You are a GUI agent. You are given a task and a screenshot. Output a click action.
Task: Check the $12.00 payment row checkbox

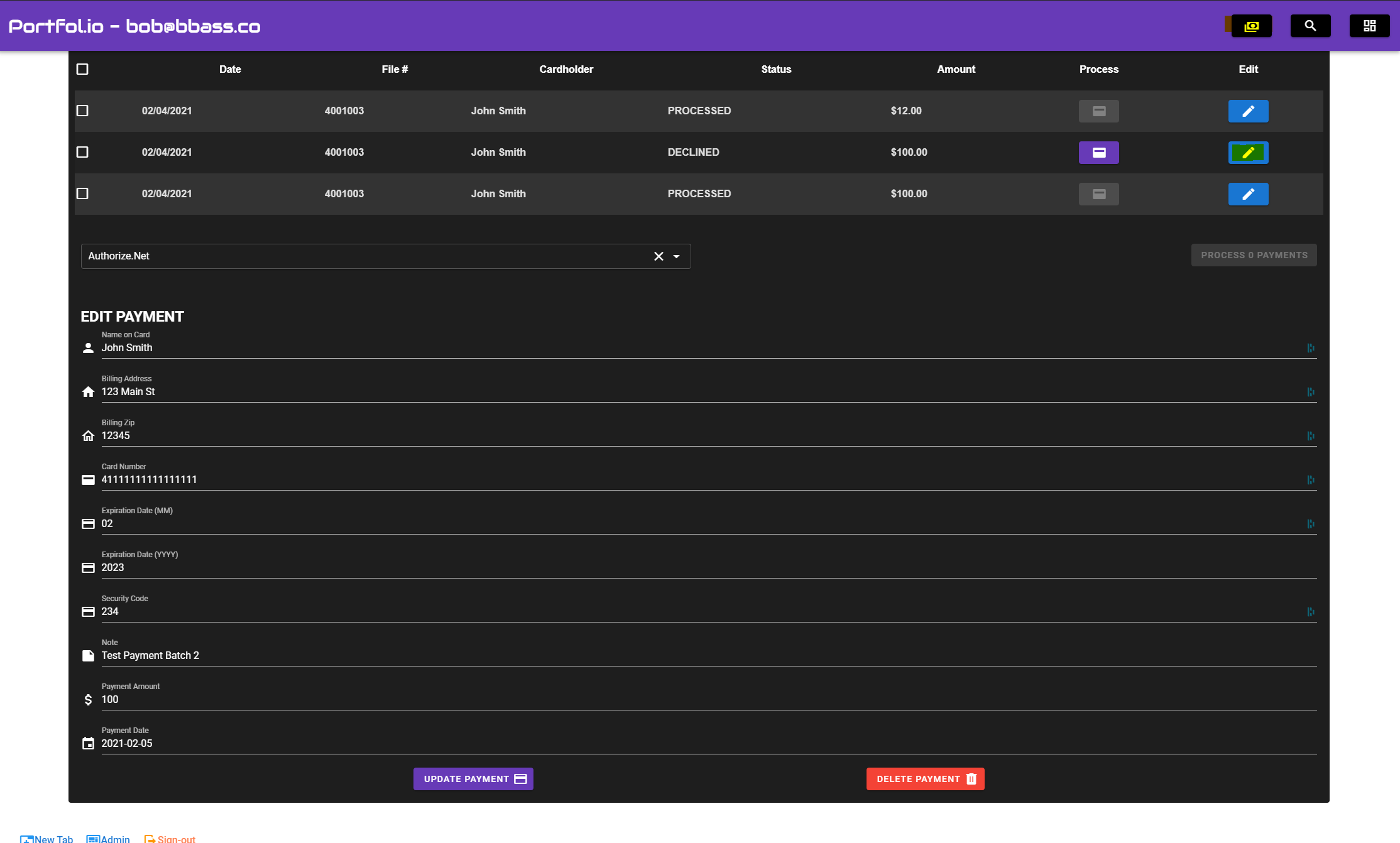82,111
